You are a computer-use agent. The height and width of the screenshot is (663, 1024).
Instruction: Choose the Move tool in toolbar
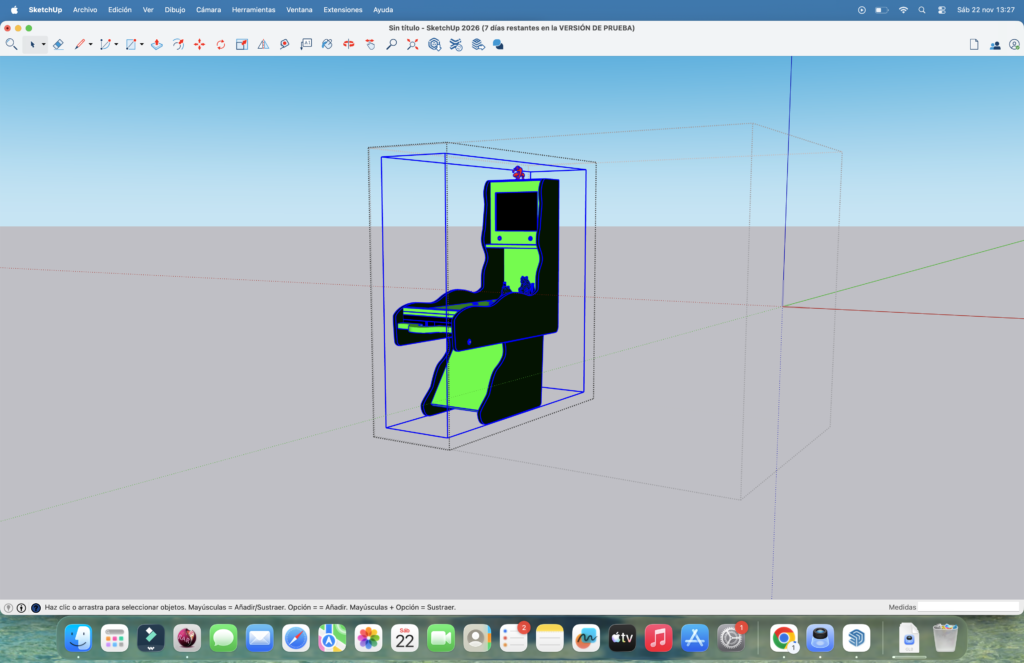[199, 44]
